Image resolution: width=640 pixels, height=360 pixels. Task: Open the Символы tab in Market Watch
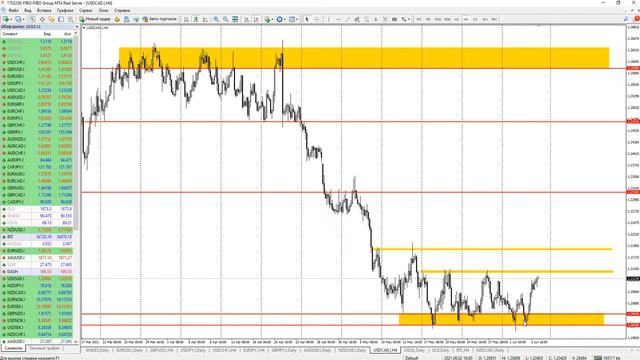tap(13, 349)
